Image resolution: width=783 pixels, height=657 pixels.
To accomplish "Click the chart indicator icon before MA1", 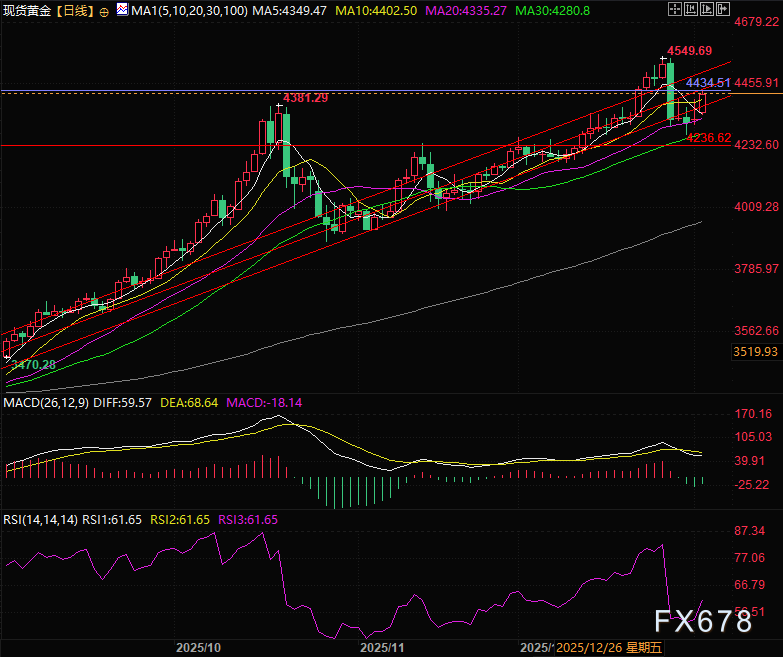I will pyautogui.click(x=122, y=10).
